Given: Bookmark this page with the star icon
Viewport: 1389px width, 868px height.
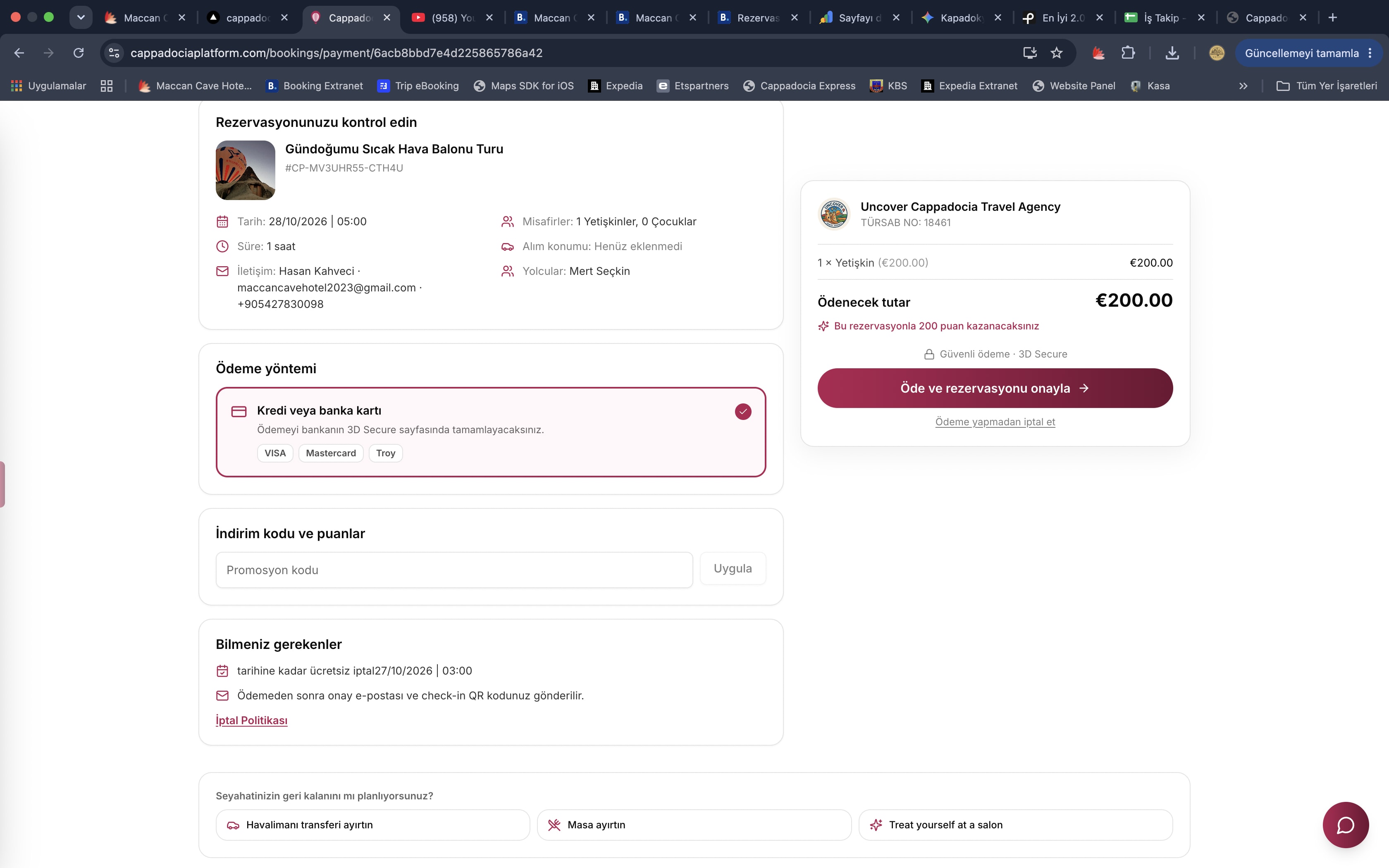Looking at the screenshot, I should click(1056, 53).
